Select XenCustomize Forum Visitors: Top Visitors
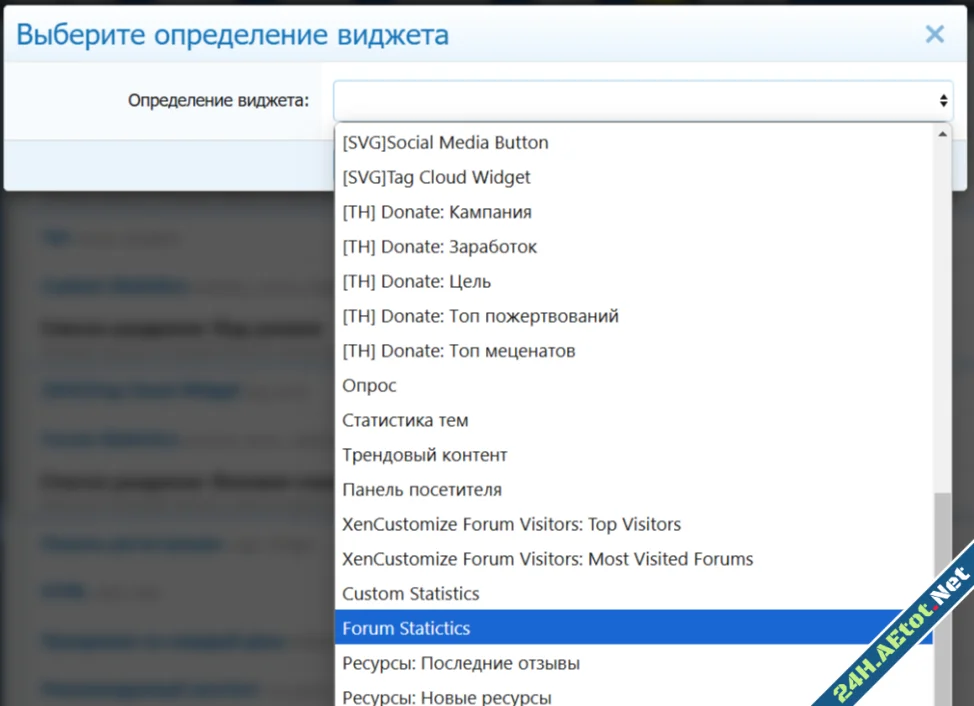974x706 pixels. 511,524
